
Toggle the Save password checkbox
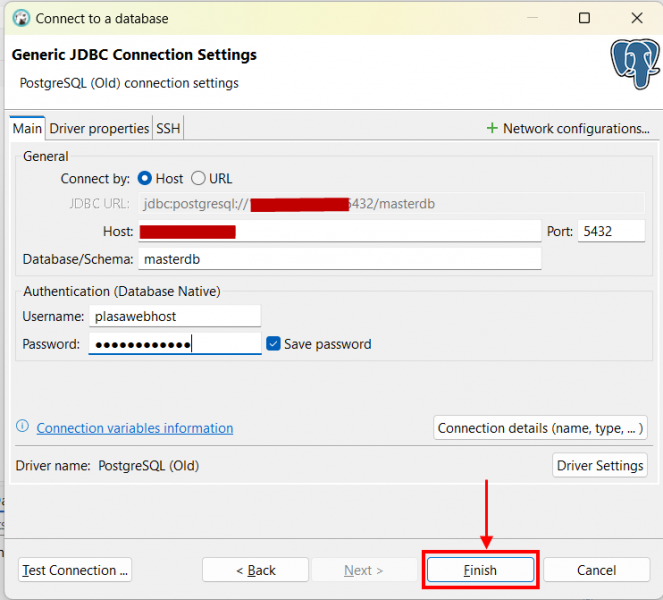(273, 344)
